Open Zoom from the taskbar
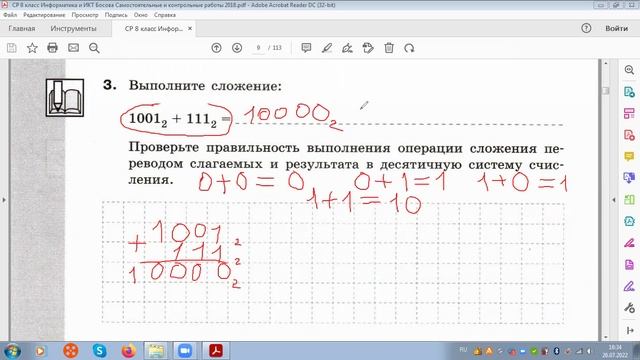This screenshot has height=360, width=640. click(185, 351)
